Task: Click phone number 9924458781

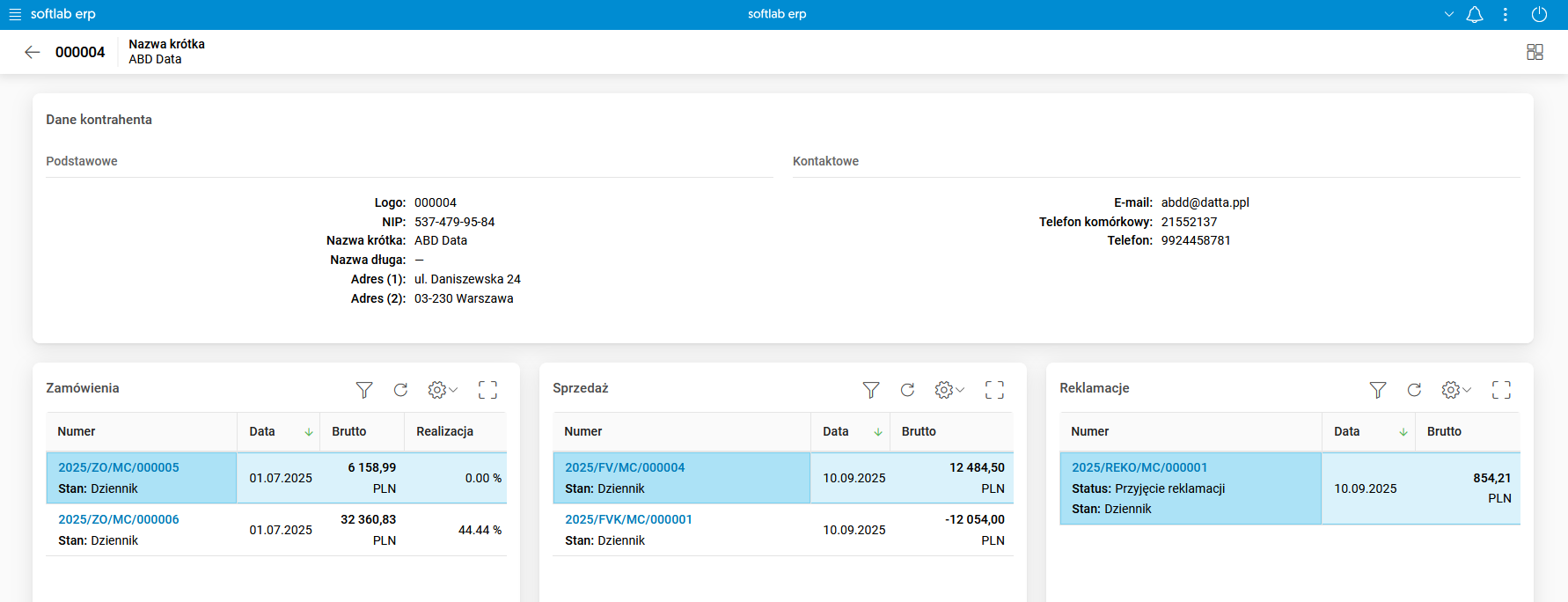Action: point(1196,240)
